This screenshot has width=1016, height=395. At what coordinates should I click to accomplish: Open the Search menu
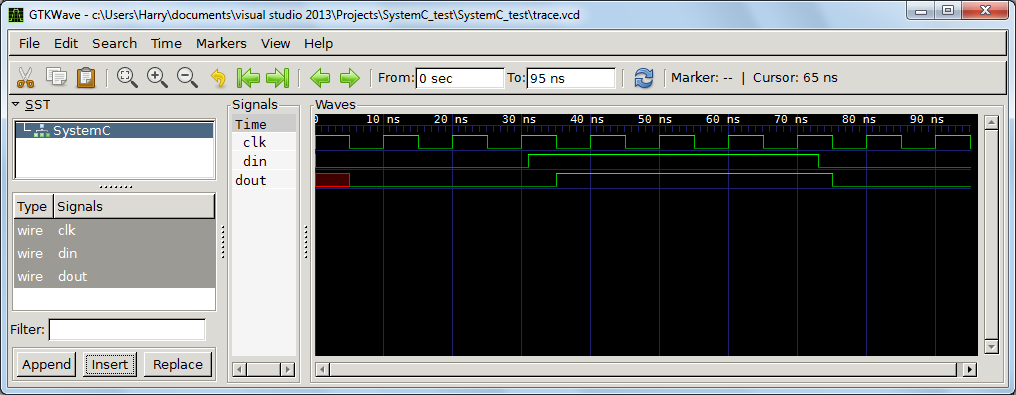pos(114,43)
